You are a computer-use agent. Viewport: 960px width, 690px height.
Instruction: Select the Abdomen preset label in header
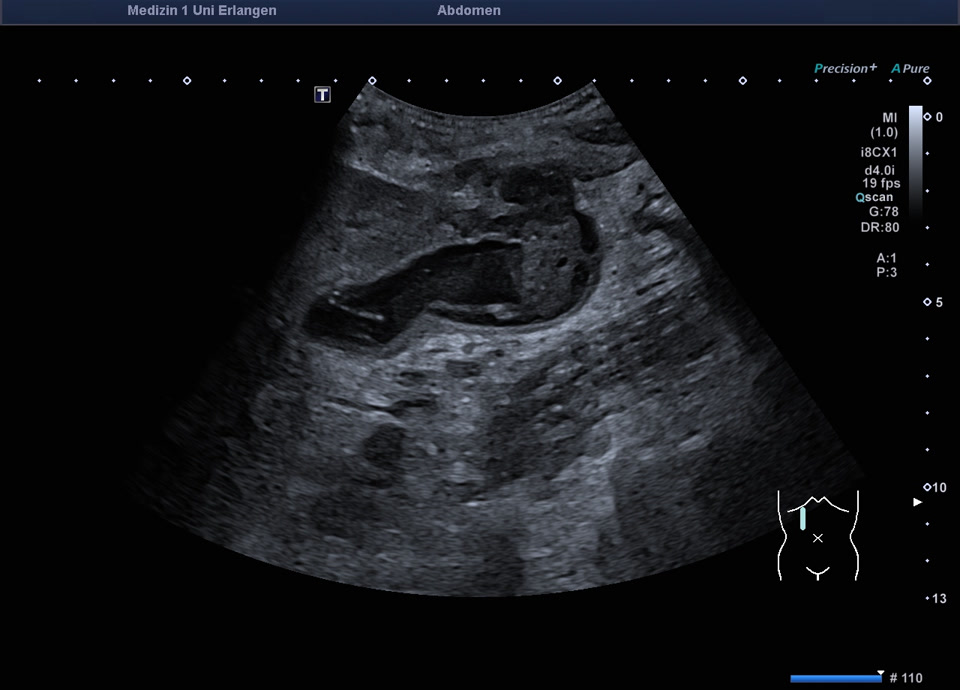pos(469,11)
